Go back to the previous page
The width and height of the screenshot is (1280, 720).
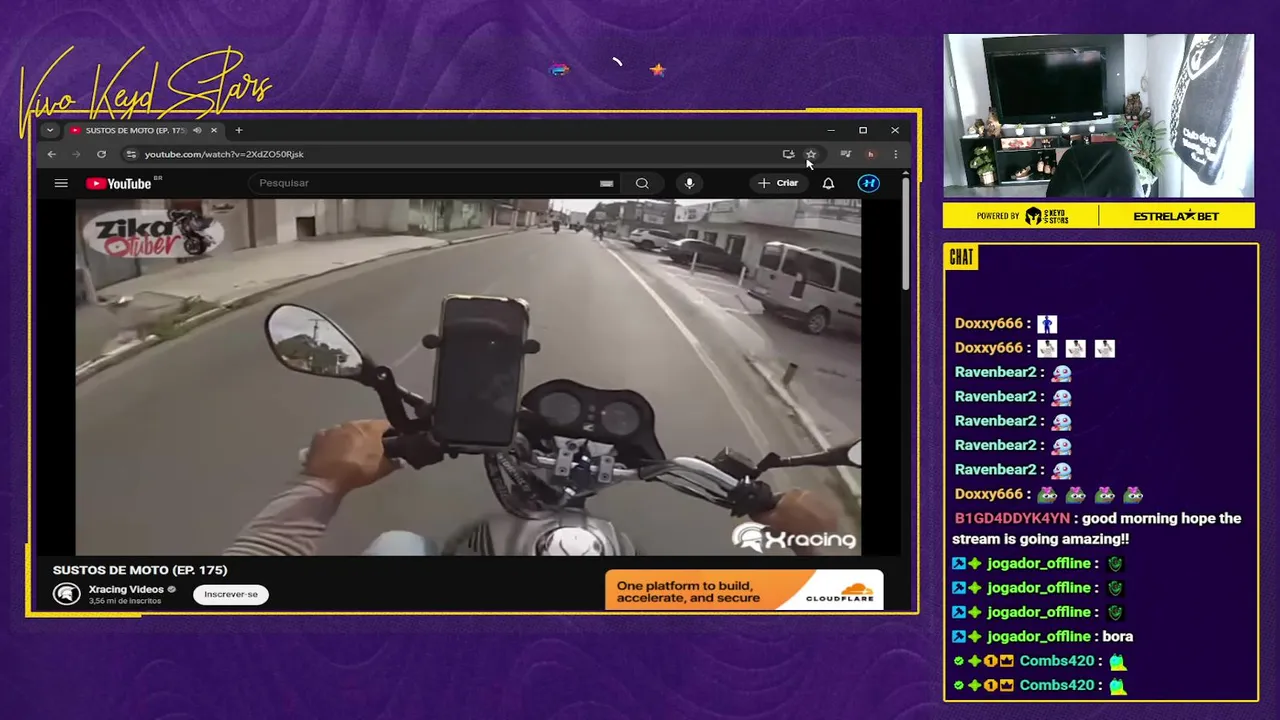[x=52, y=154]
